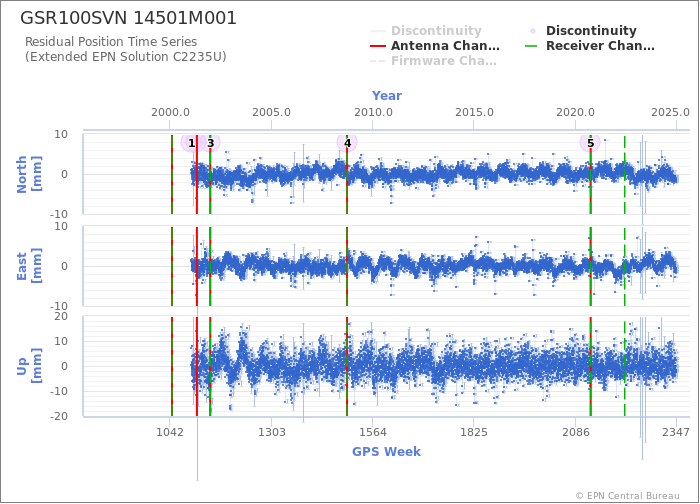Click the dashed green receiver line in Up plot
This screenshot has height=504, width=700.
(625, 367)
